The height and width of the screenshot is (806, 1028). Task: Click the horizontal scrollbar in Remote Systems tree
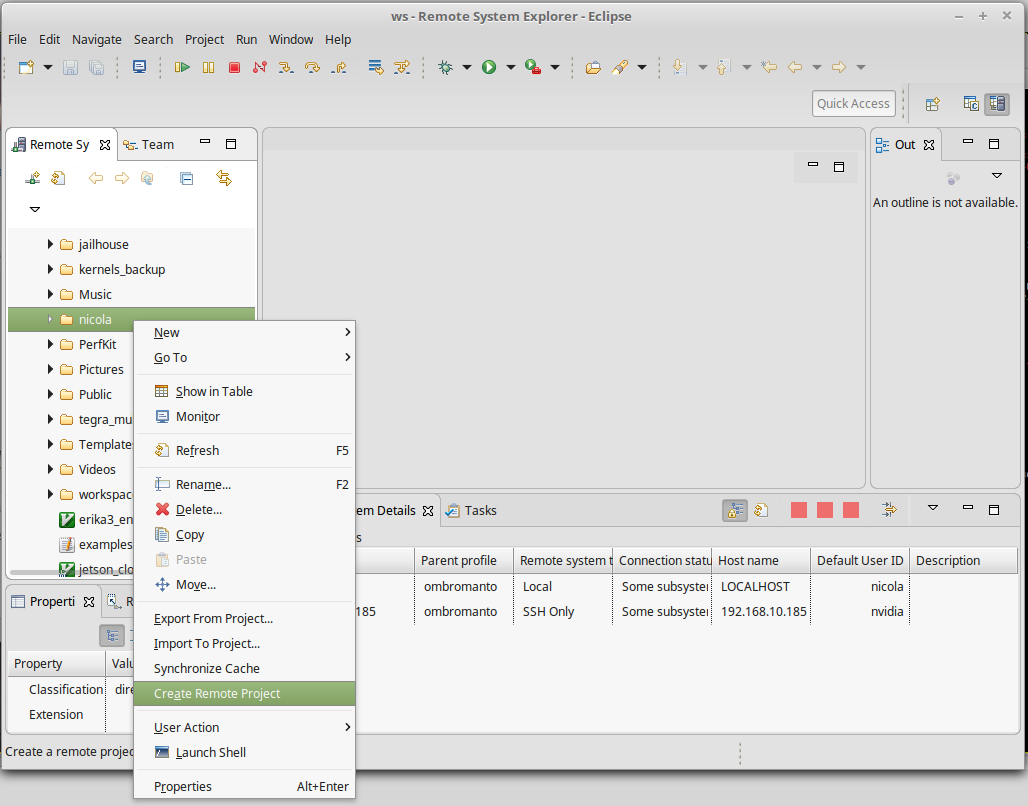pyautogui.click(x=72, y=572)
